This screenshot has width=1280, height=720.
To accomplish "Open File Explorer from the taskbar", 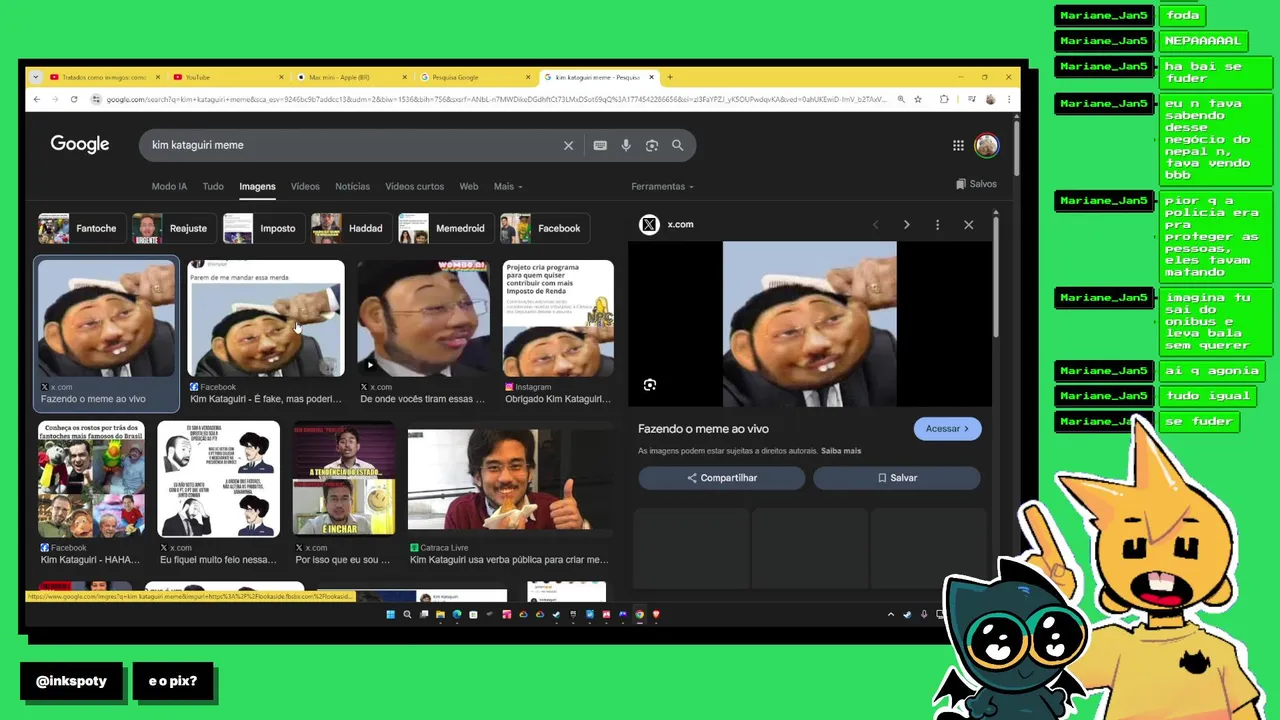I will 440,614.
